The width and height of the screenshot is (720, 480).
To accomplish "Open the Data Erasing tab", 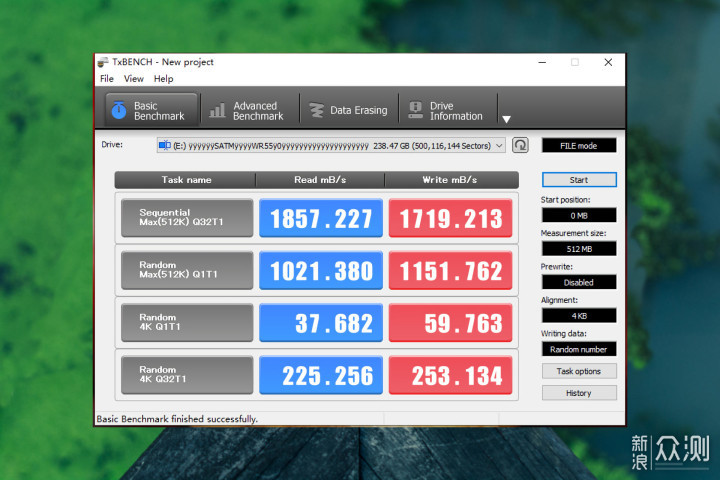I will pos(349,111).
